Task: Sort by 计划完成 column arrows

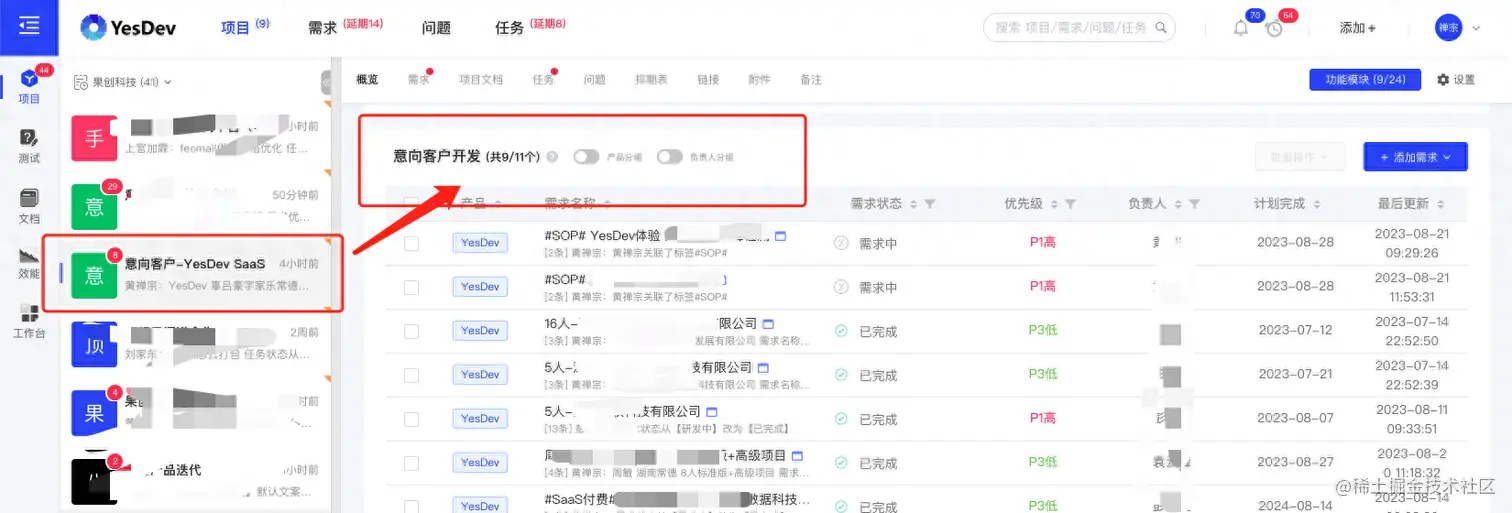Action: pos(1316,204)
